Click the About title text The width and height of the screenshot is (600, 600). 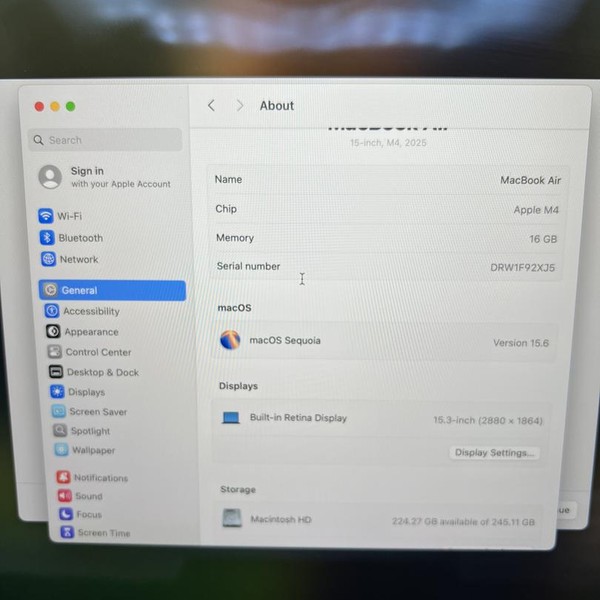point(277,106)
